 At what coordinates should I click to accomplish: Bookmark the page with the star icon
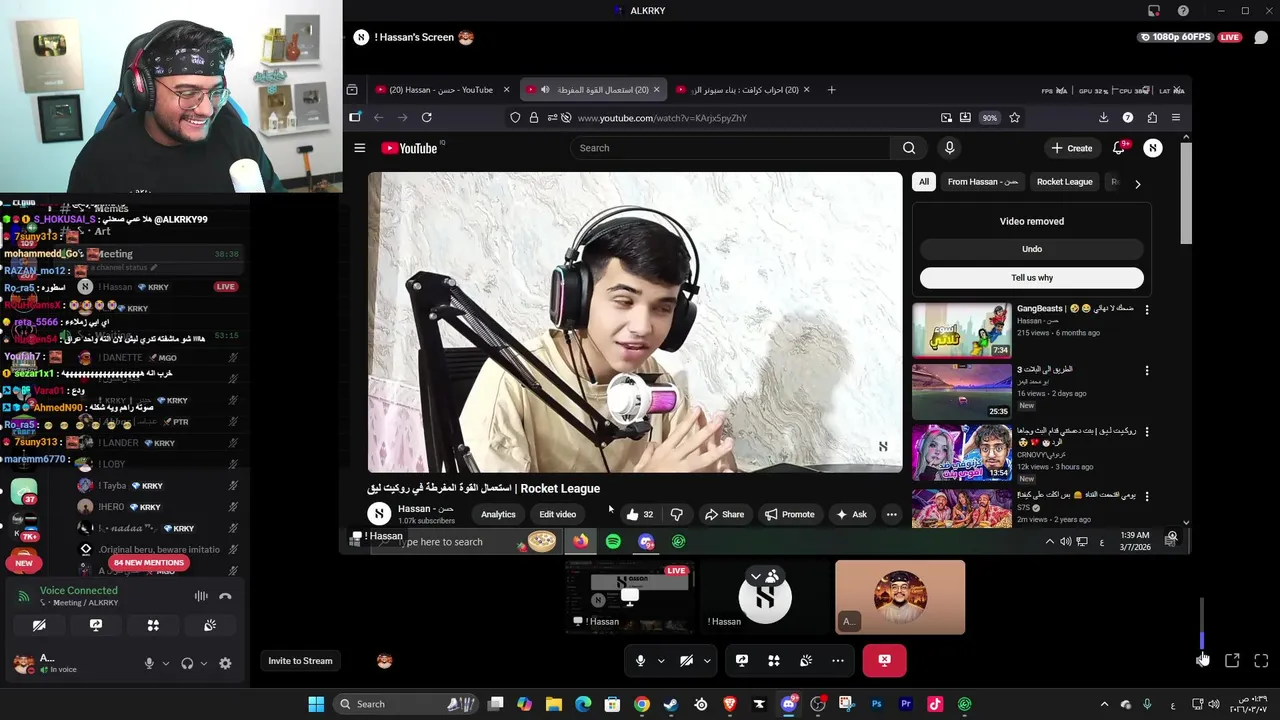point(1014,117)
